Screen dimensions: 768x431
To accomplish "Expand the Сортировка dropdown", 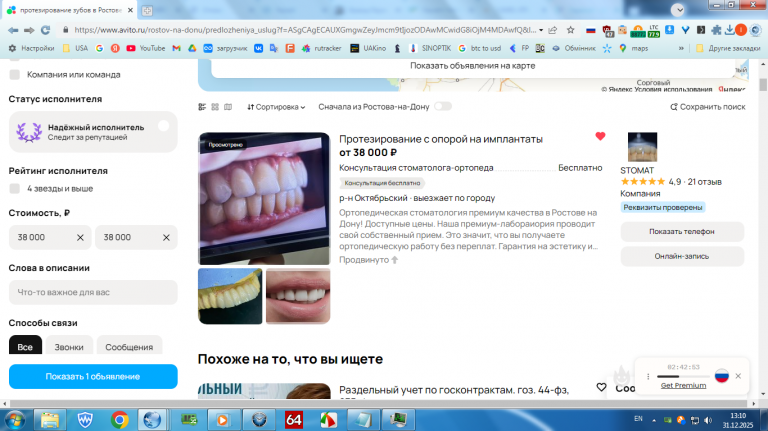I will [276, 107].
